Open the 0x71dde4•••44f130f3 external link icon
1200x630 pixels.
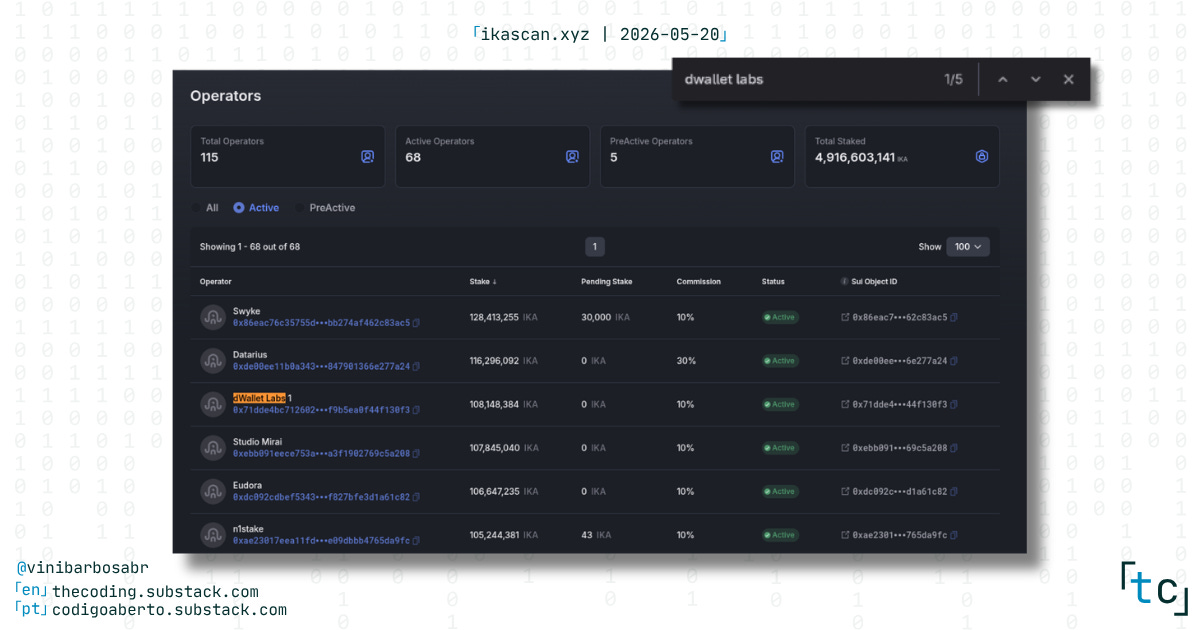tap(845, 404)
